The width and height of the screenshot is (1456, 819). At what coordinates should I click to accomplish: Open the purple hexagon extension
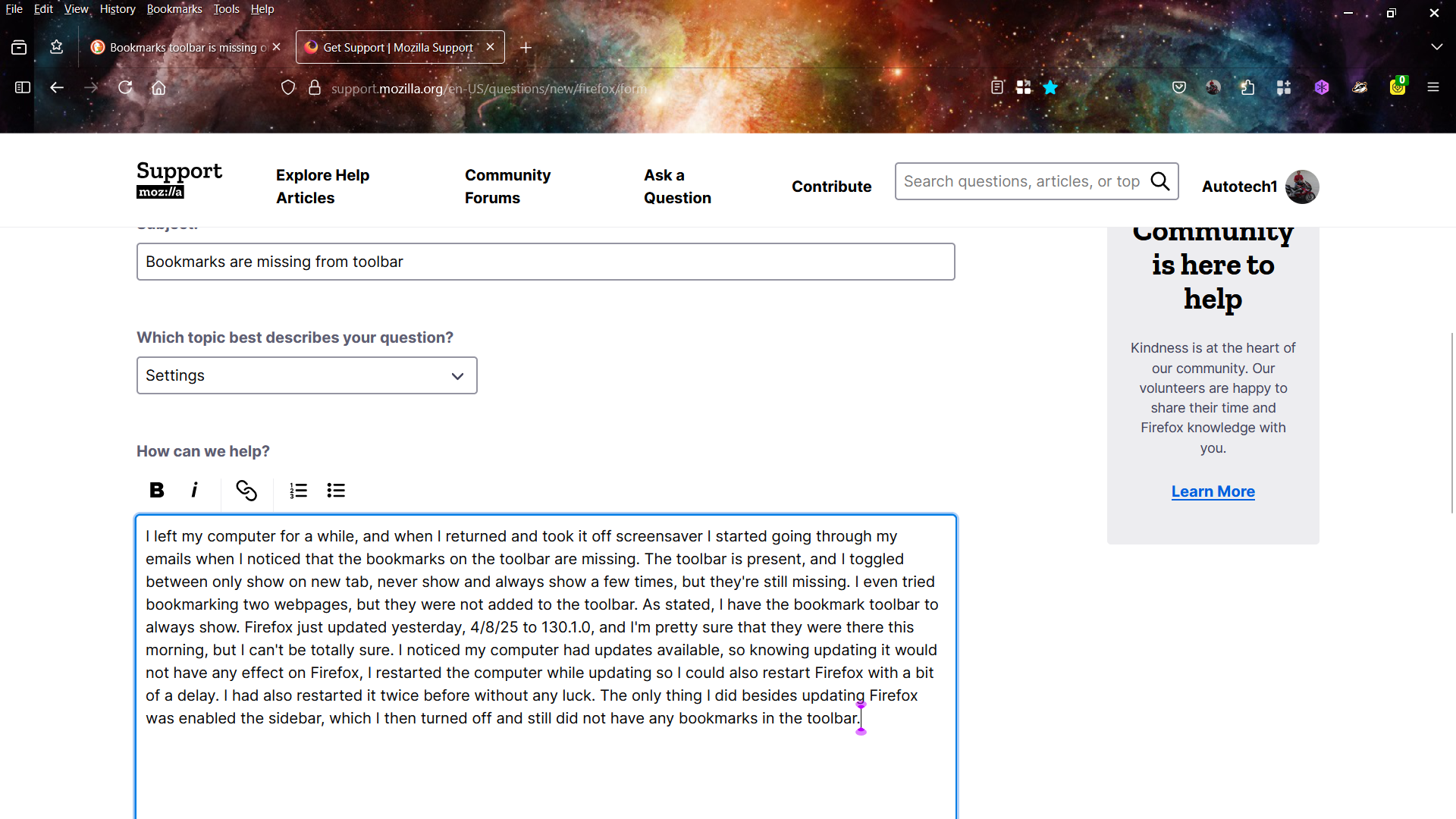coord(1322,88)
